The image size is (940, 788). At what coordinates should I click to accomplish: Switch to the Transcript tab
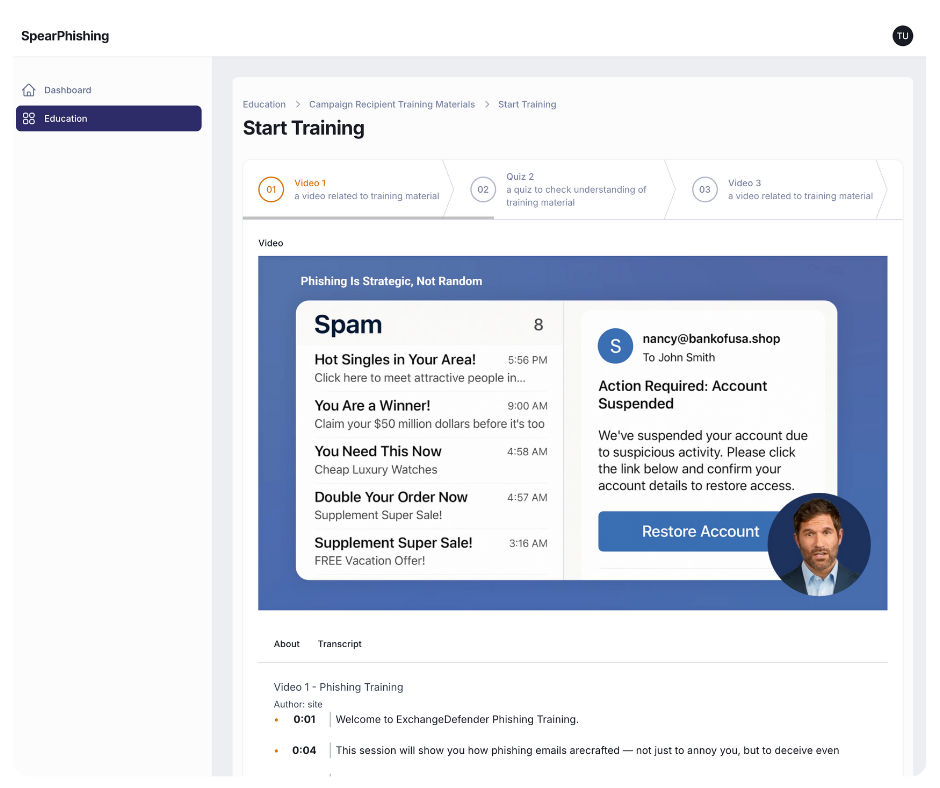[340, 644]
